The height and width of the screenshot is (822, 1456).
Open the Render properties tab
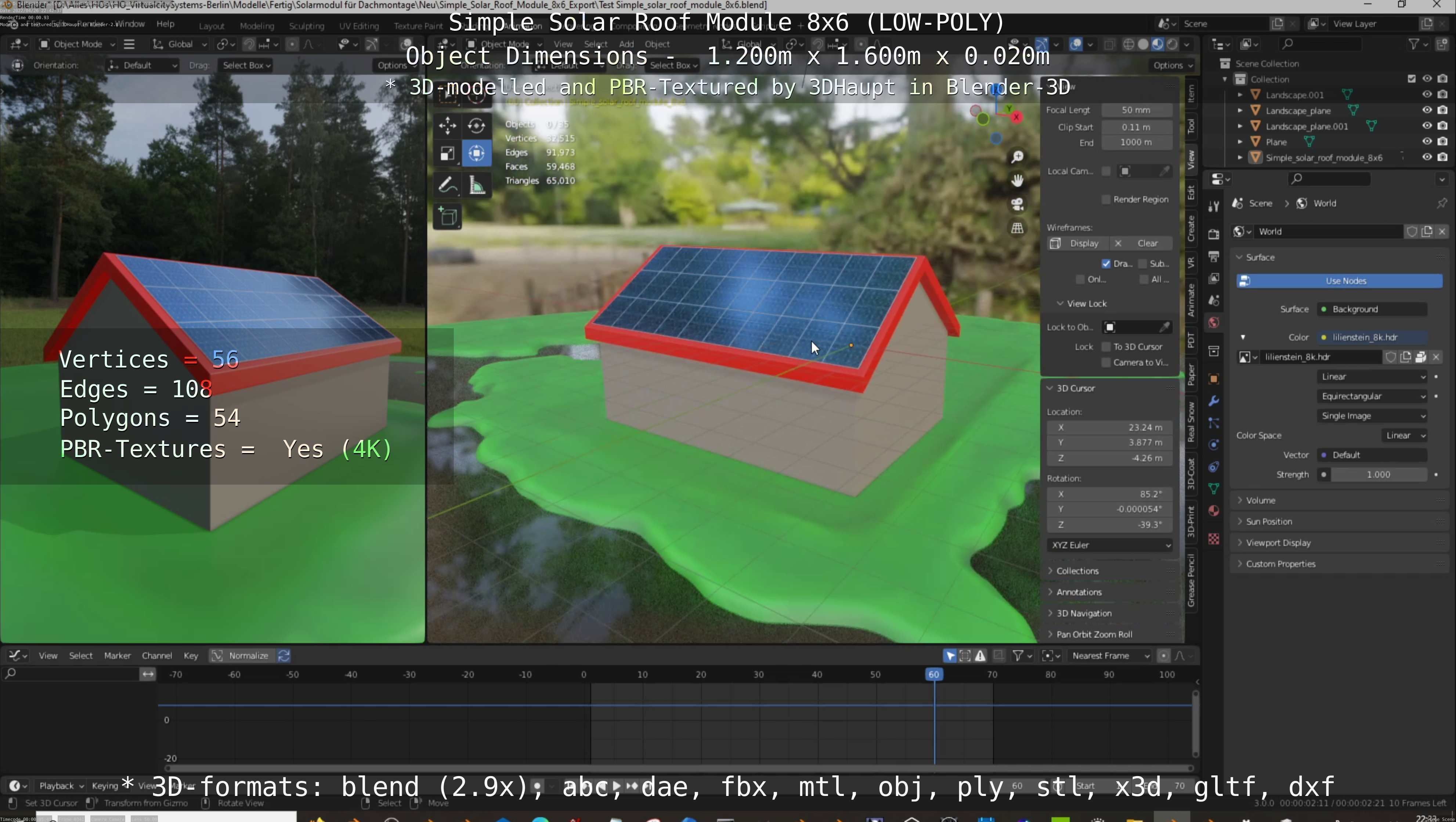[x=1214, y=234]
